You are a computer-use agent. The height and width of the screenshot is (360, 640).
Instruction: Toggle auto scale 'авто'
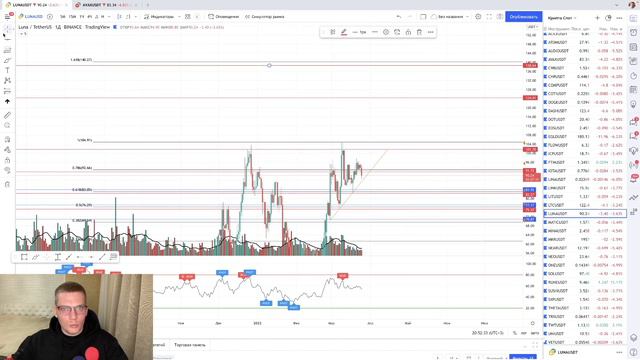[x=535, y=333]
